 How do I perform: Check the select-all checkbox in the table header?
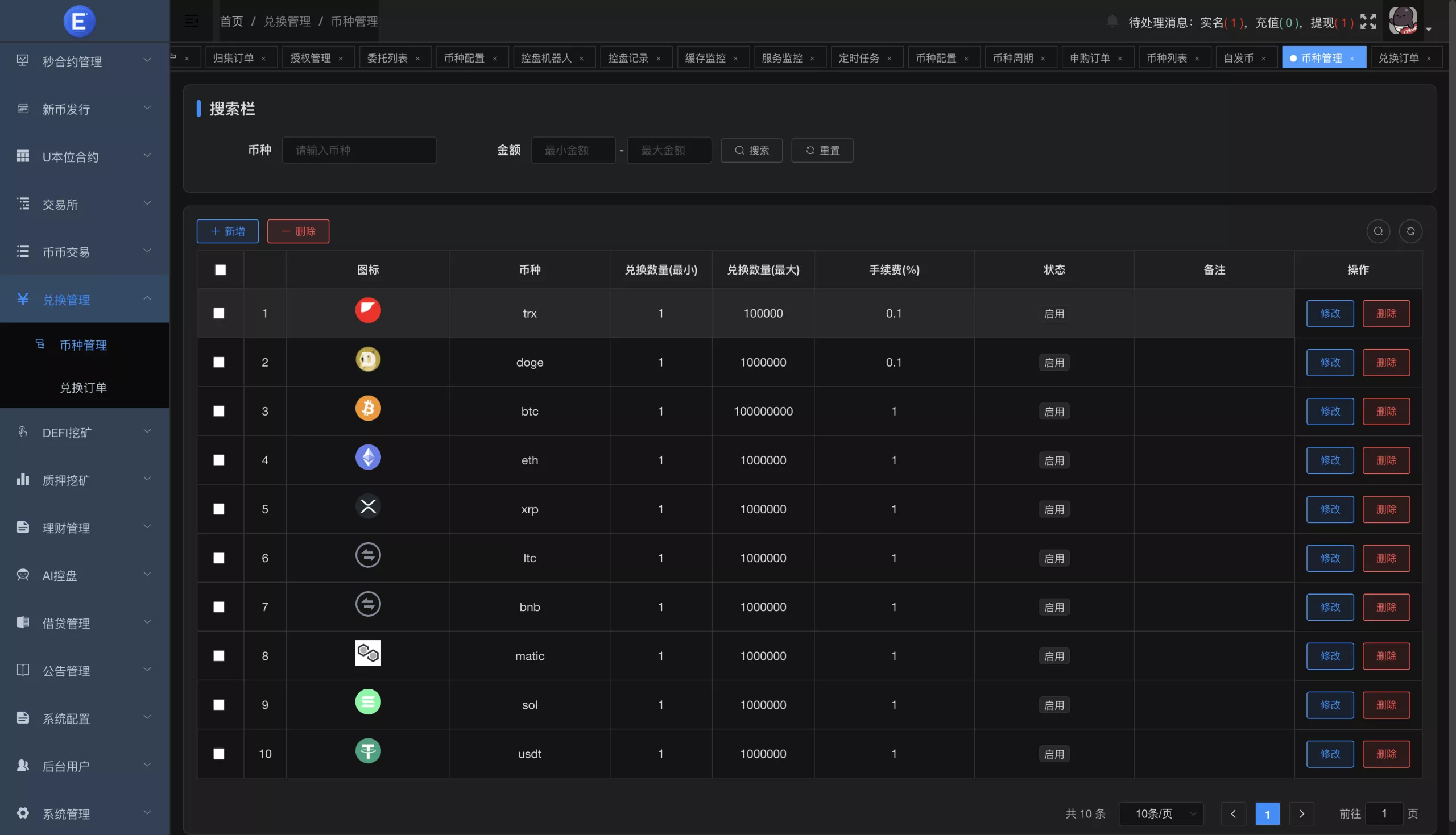[x=220, y=269]
